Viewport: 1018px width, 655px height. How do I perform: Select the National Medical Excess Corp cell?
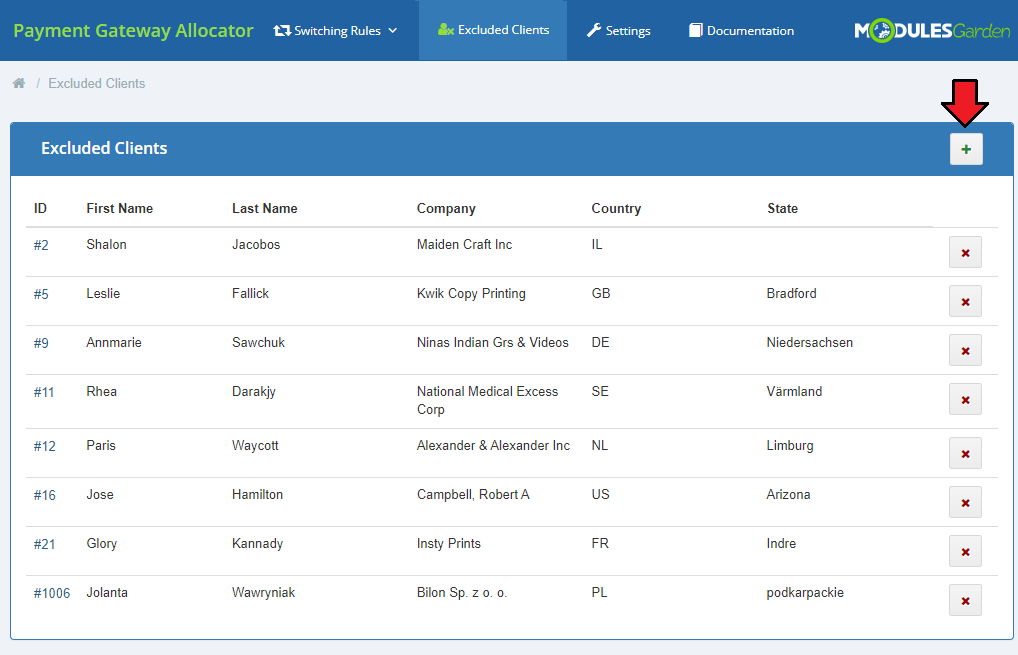pos(488,401)
